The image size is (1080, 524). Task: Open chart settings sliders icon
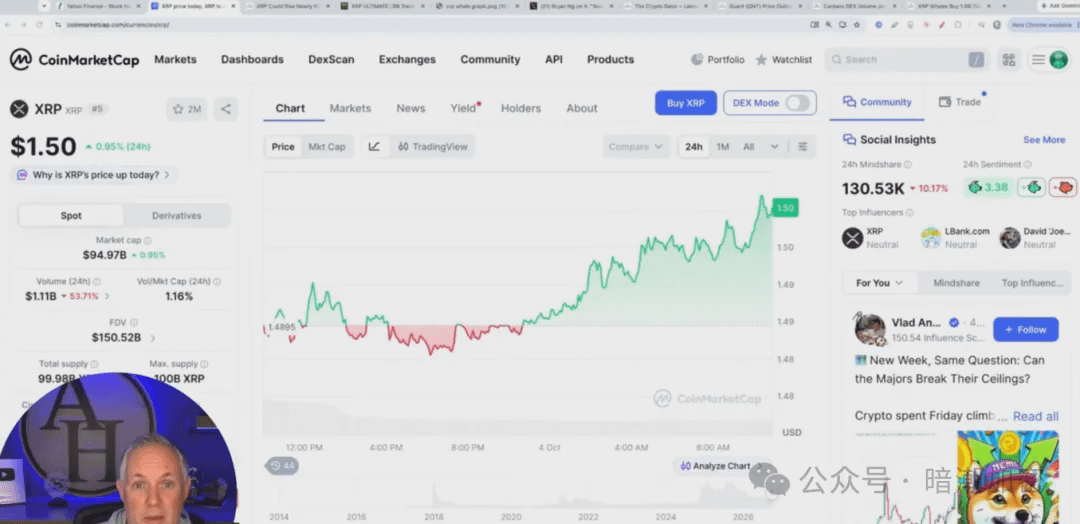pos(803,147)
